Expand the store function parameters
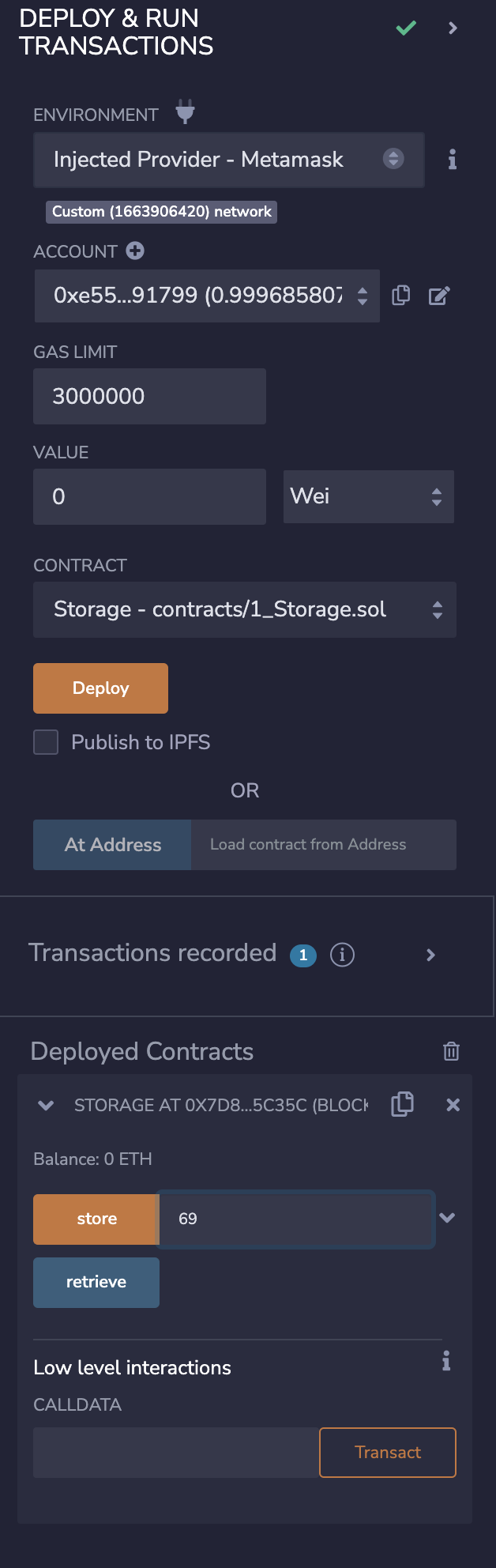This screenshot has width=496, height=1568. (447, 1218)
